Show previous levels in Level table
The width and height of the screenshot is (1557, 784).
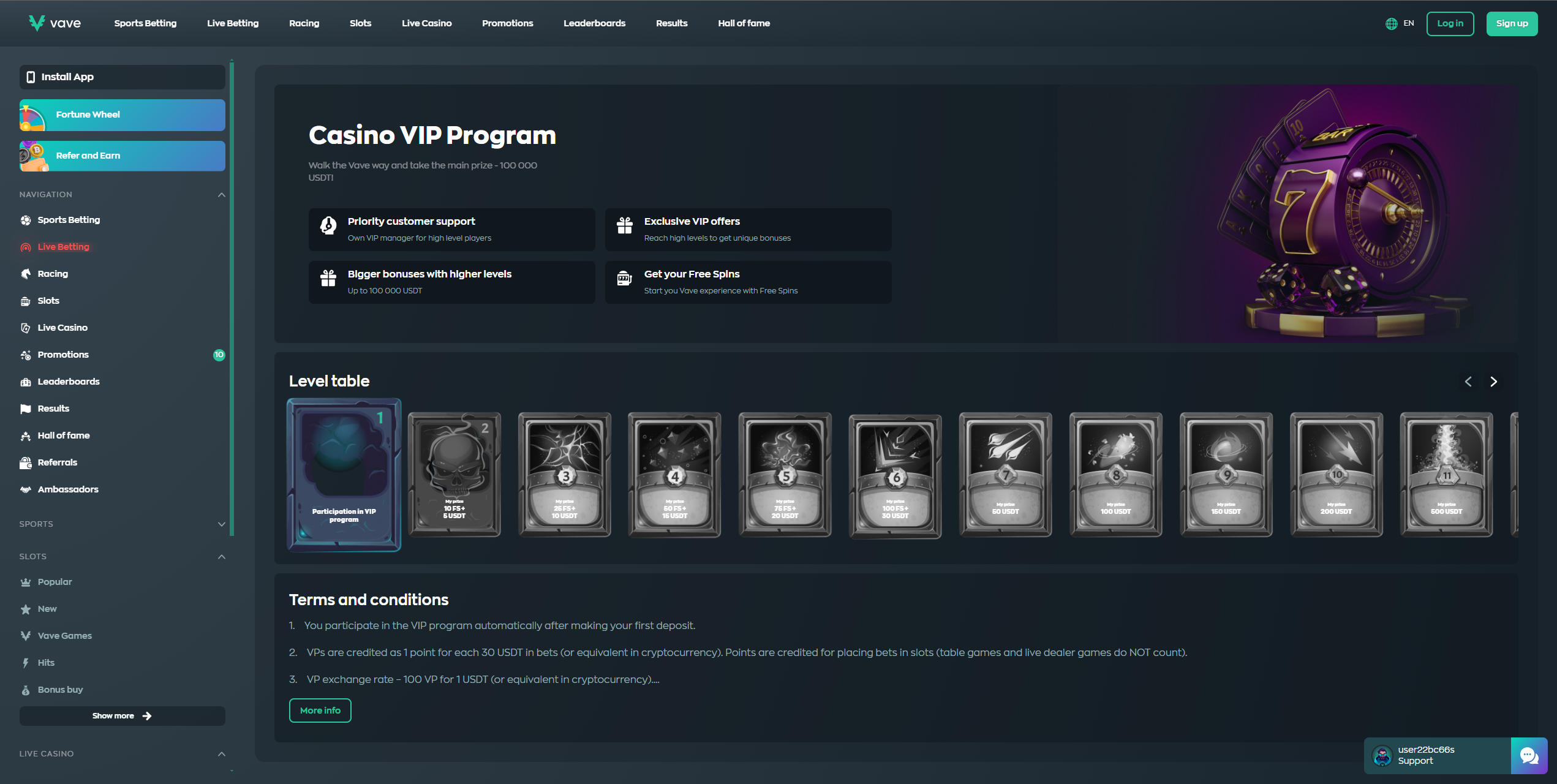pos(1468,382)
